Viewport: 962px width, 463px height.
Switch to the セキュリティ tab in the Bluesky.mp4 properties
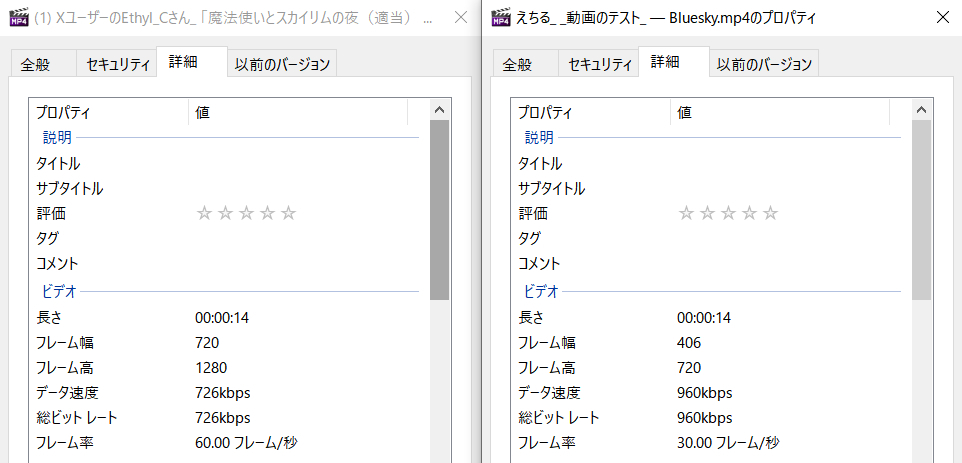(601, 64)
